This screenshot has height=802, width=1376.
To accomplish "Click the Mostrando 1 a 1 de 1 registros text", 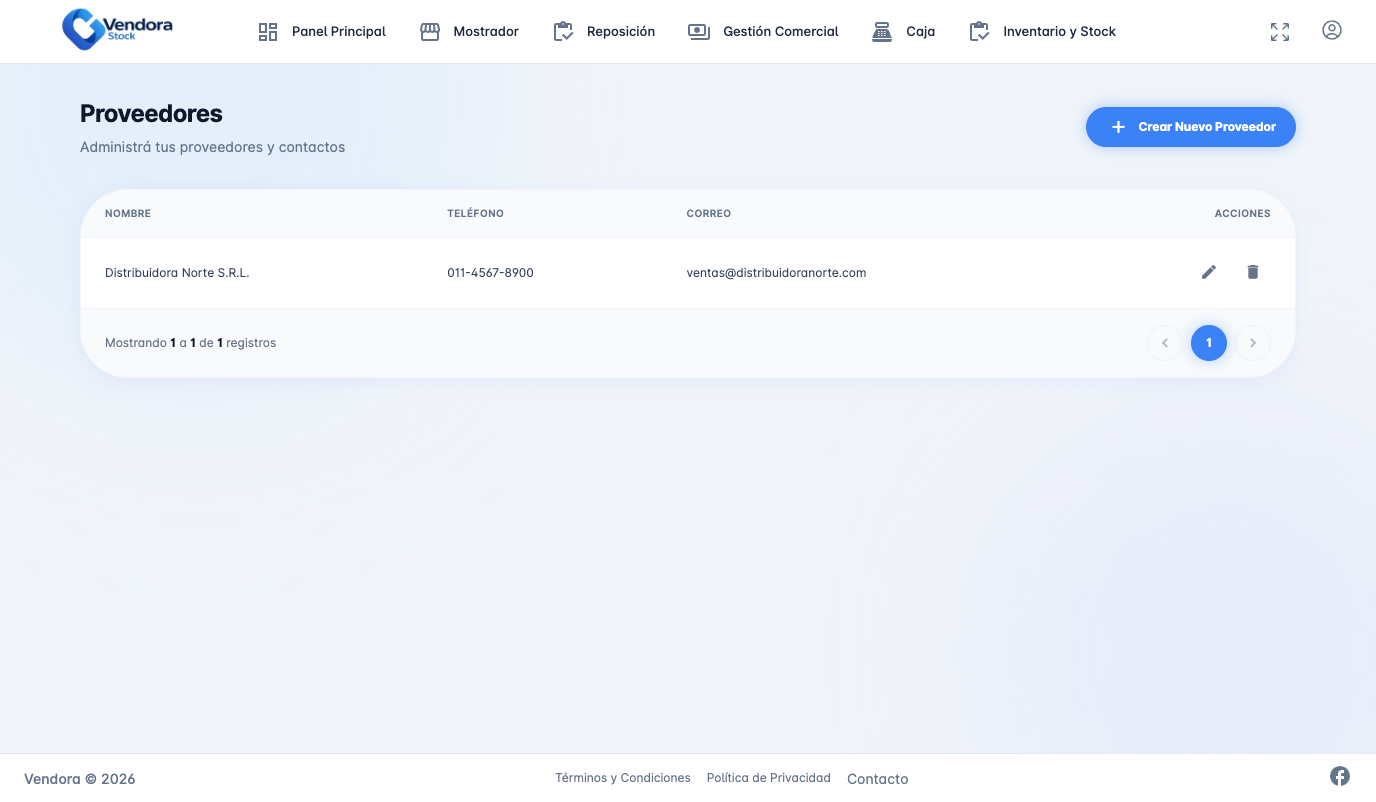I will coord(190,343).
